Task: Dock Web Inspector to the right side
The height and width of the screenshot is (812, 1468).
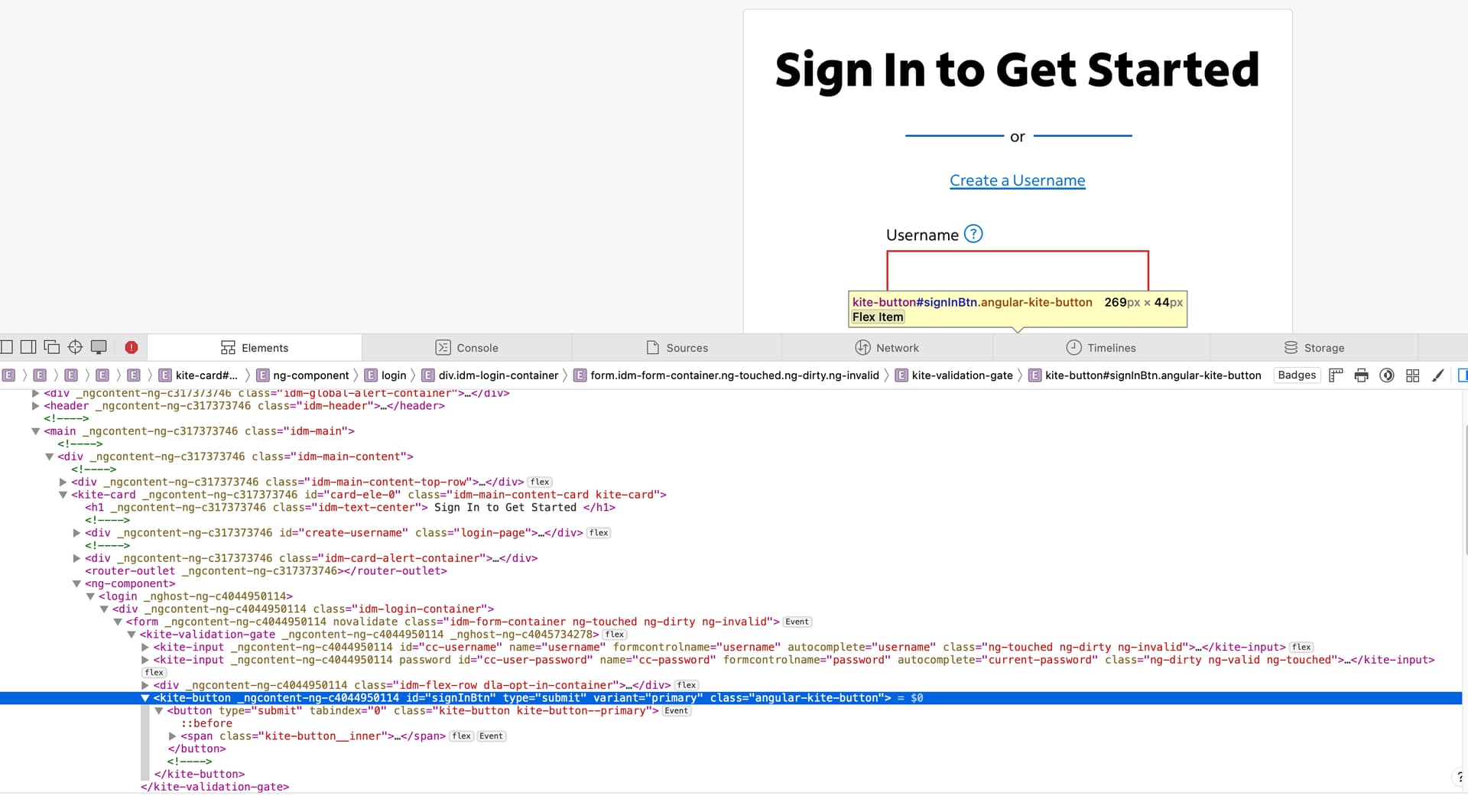Action: (28, 347)
